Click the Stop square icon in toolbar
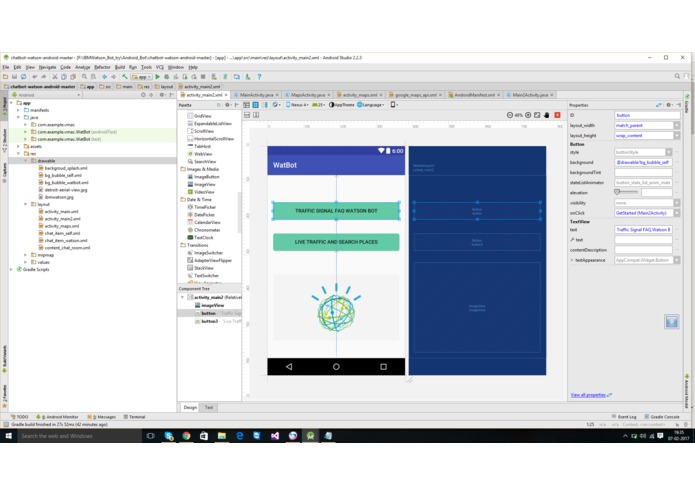 pos(203,77)
